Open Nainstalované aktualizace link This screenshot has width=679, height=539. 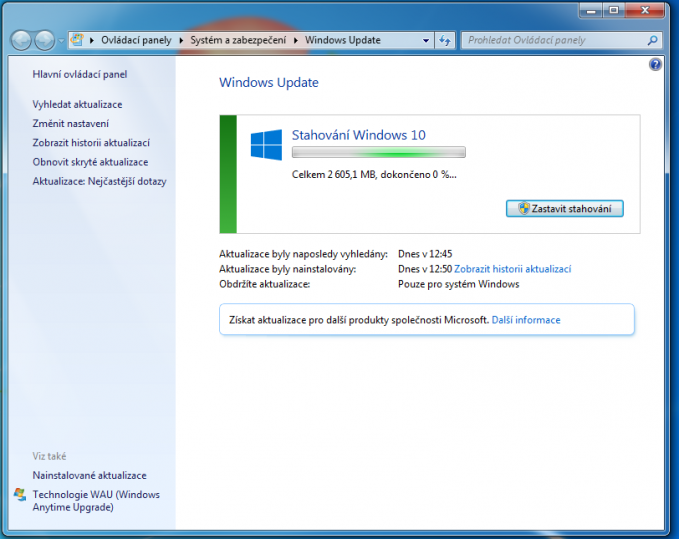(x=89, y=475)
